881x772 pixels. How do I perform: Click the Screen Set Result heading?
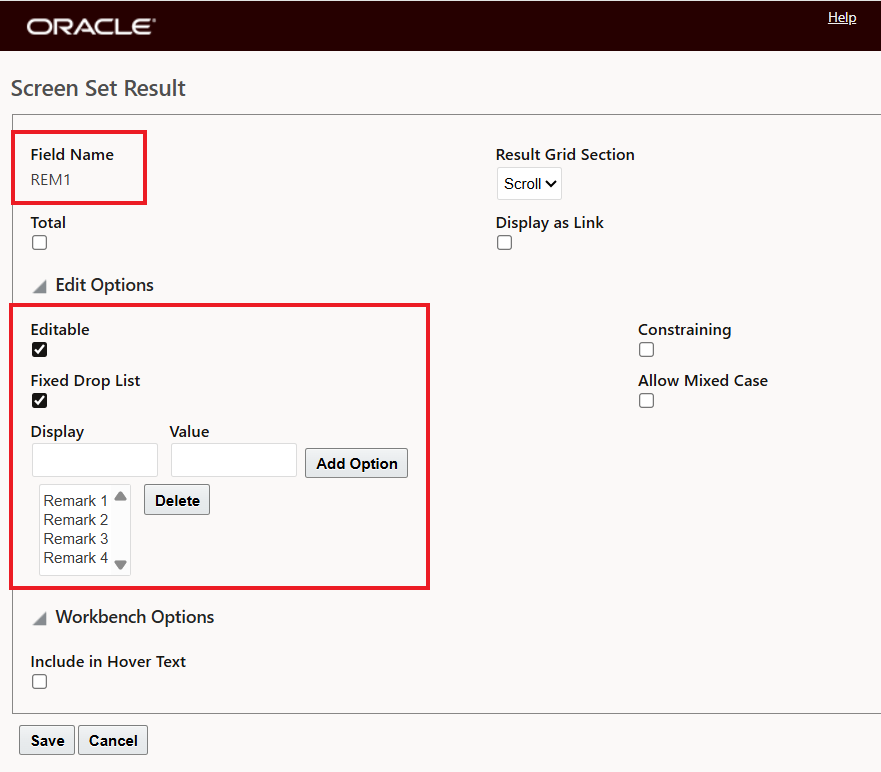click(x=98, y=88)
